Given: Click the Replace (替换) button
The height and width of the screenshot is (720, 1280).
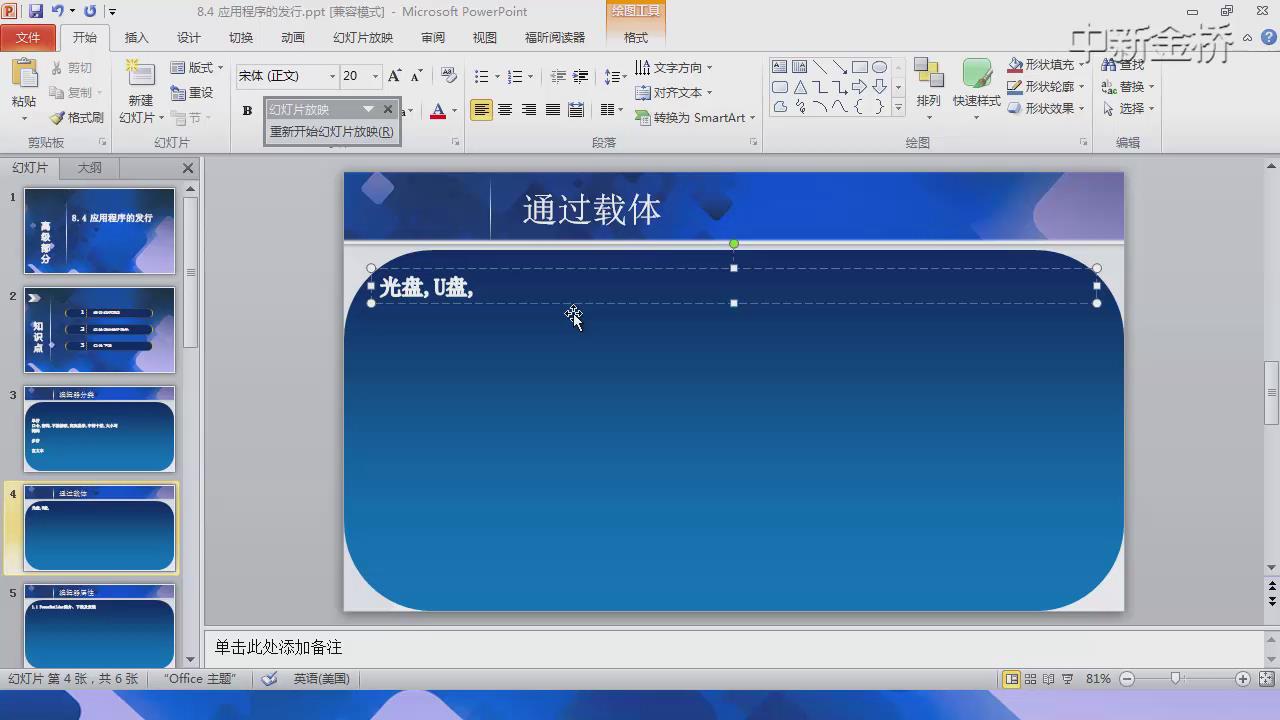Looking at the screenshot, I should 1128,87.
